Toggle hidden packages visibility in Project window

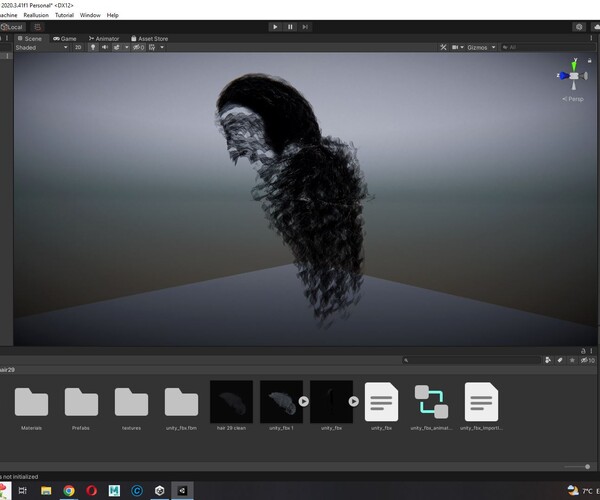click(x=588, y=360)
